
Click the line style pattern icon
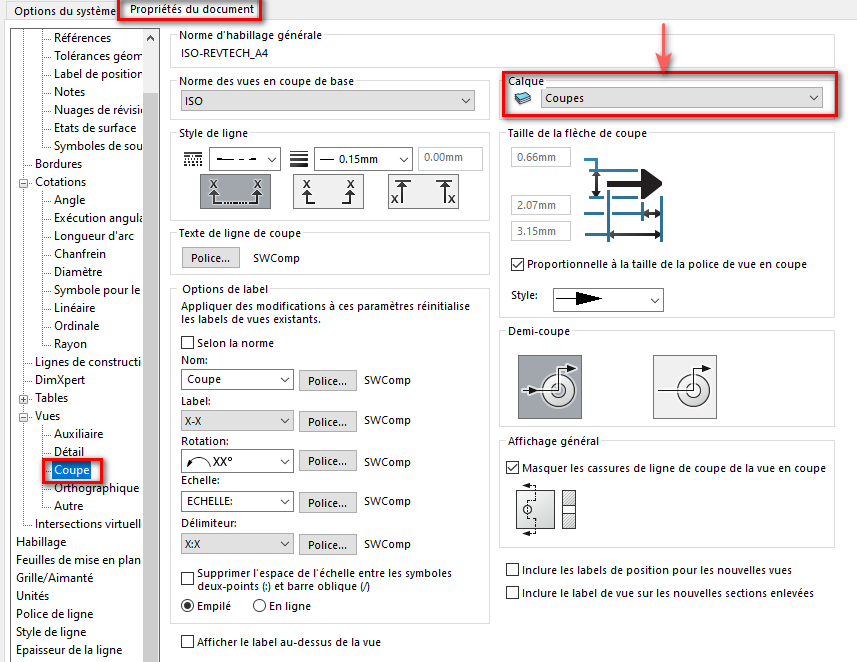(193, 159)
